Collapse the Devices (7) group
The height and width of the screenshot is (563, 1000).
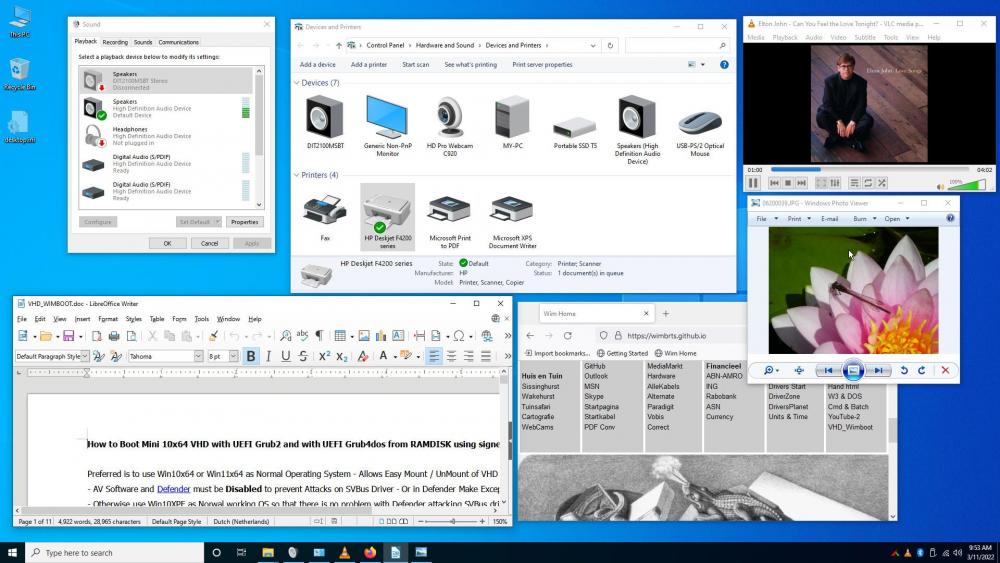pyautogui.click(x=297, y=83)
